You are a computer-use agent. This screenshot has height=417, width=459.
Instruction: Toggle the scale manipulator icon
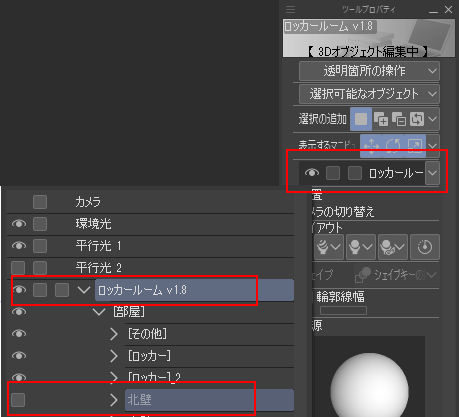pyautogui.click(x=415, y=146)
